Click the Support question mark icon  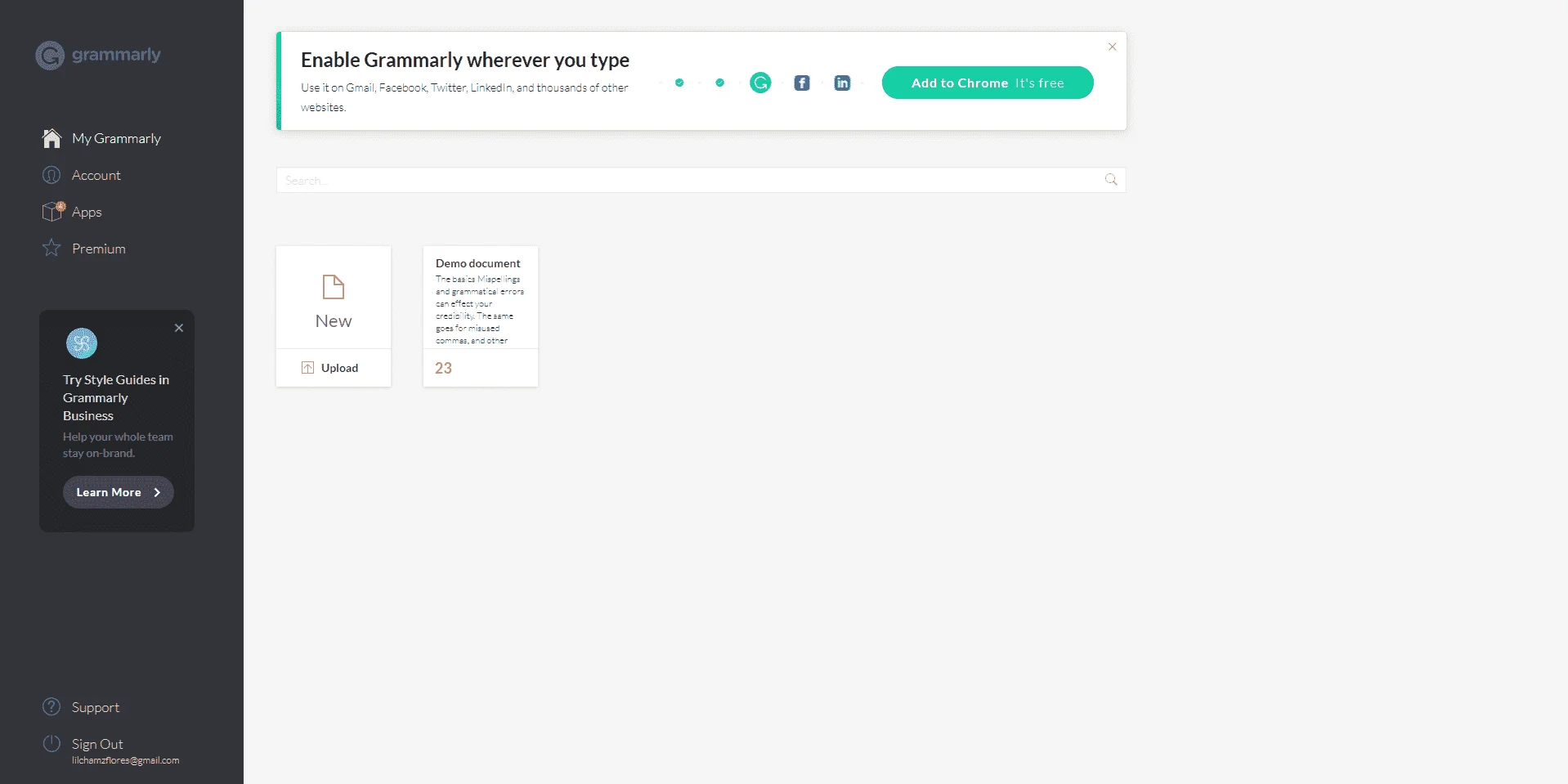(52, 706)
